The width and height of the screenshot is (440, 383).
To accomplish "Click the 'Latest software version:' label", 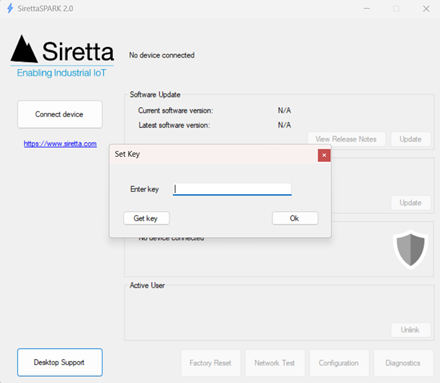I will (174, 125).
